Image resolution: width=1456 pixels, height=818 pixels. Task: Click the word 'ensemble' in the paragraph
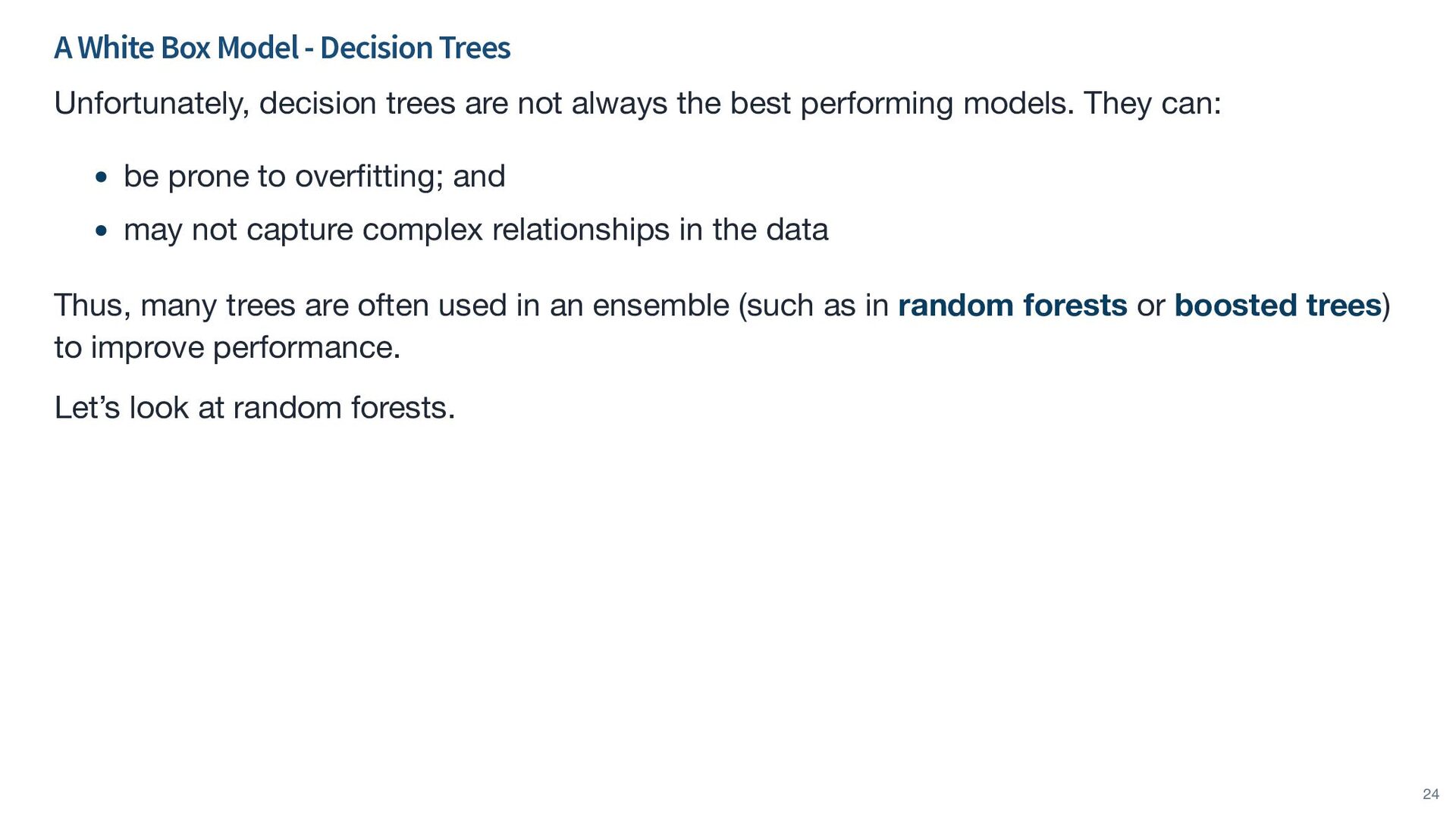pos(660,306)
